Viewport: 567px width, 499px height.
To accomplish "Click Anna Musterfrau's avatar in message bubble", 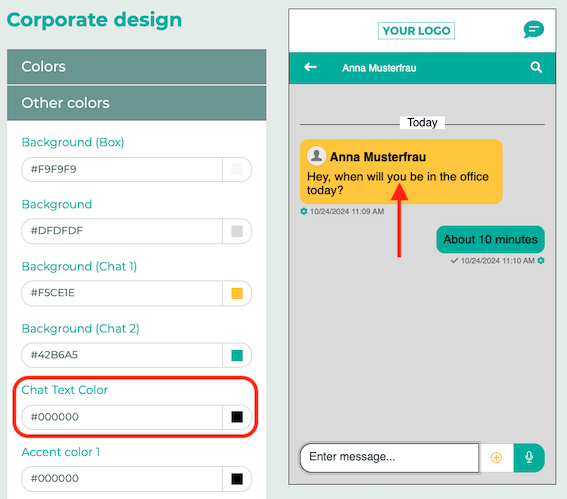I will (x=317, y=156).
